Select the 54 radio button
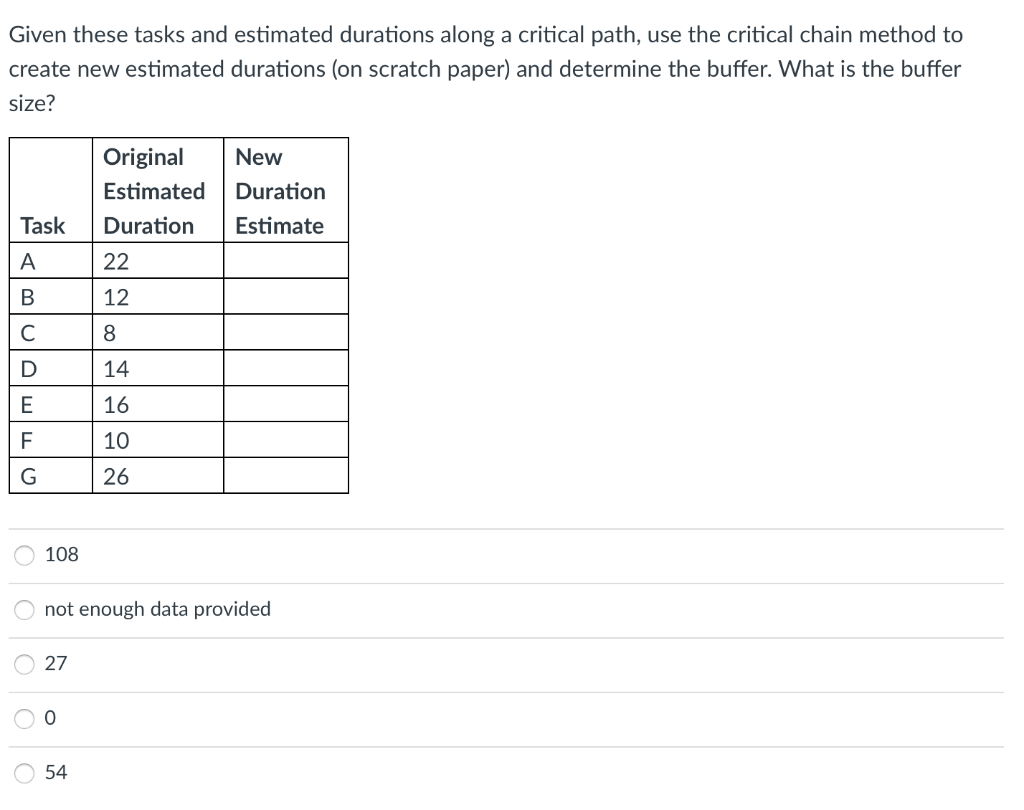Screen dimensions: 1024x810 click(24, 771)
